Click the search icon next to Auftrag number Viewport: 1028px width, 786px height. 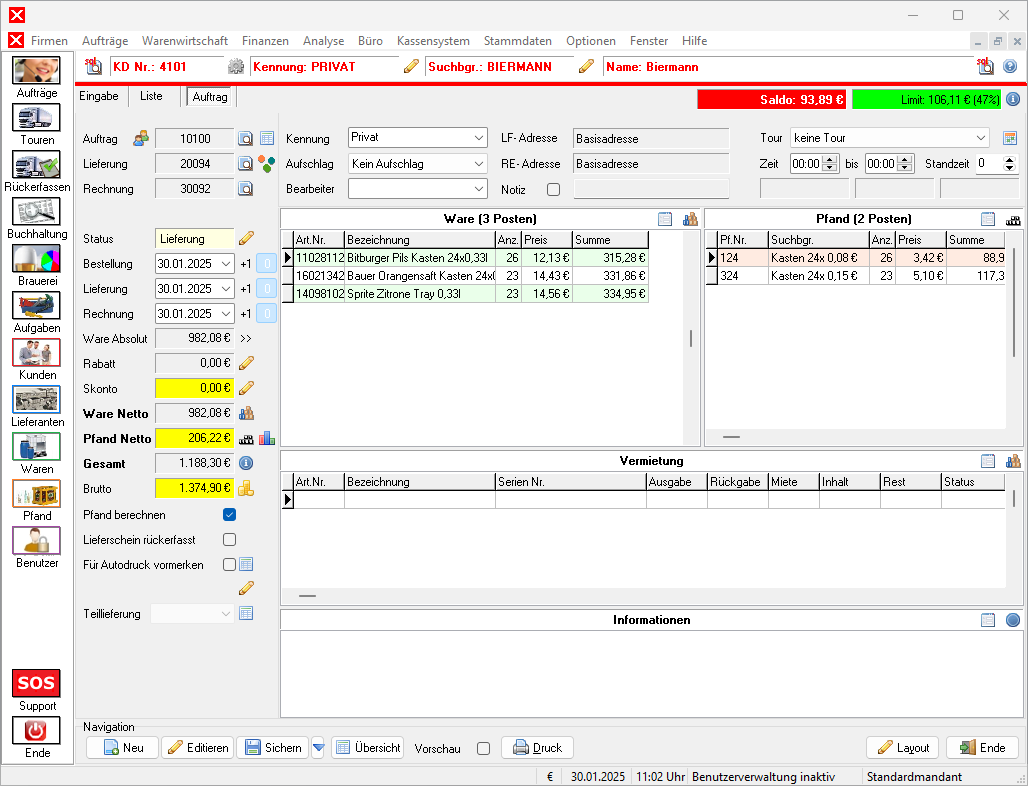pyautogui.click(x=246, y=138)
